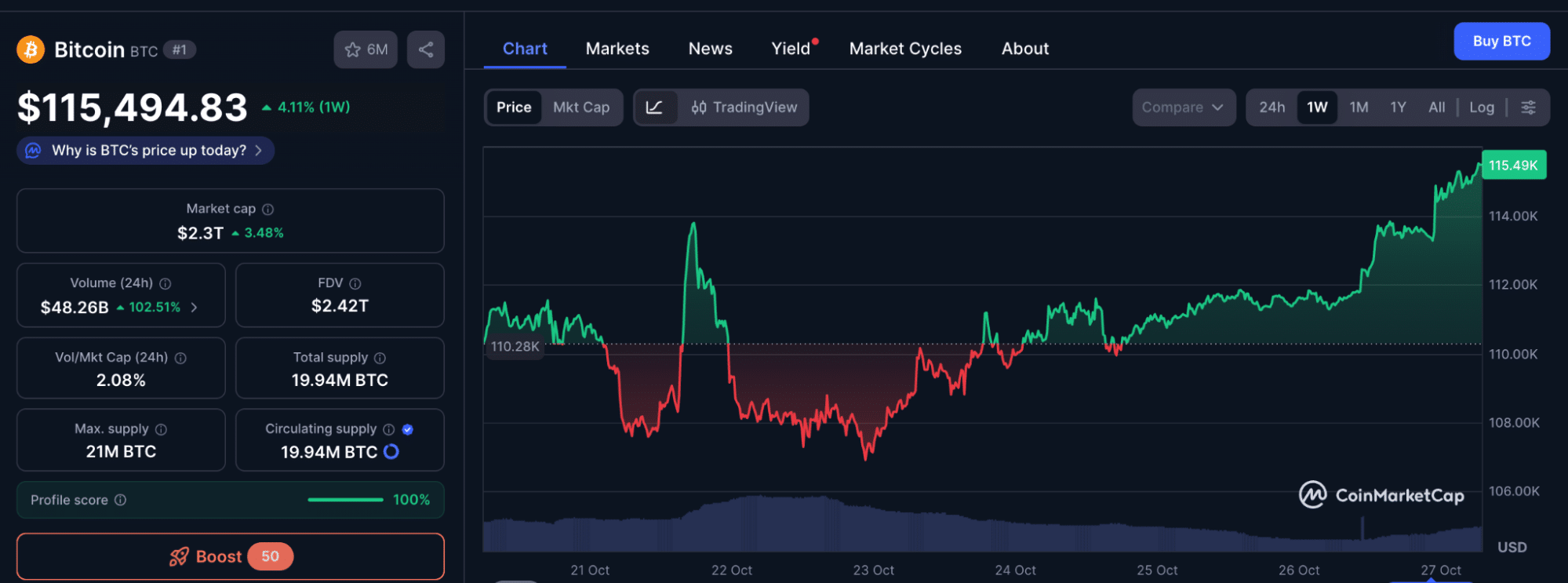Click the Boost button
Image resolution: width=1568 pixels, height=583 pixels.
(231, 556)
